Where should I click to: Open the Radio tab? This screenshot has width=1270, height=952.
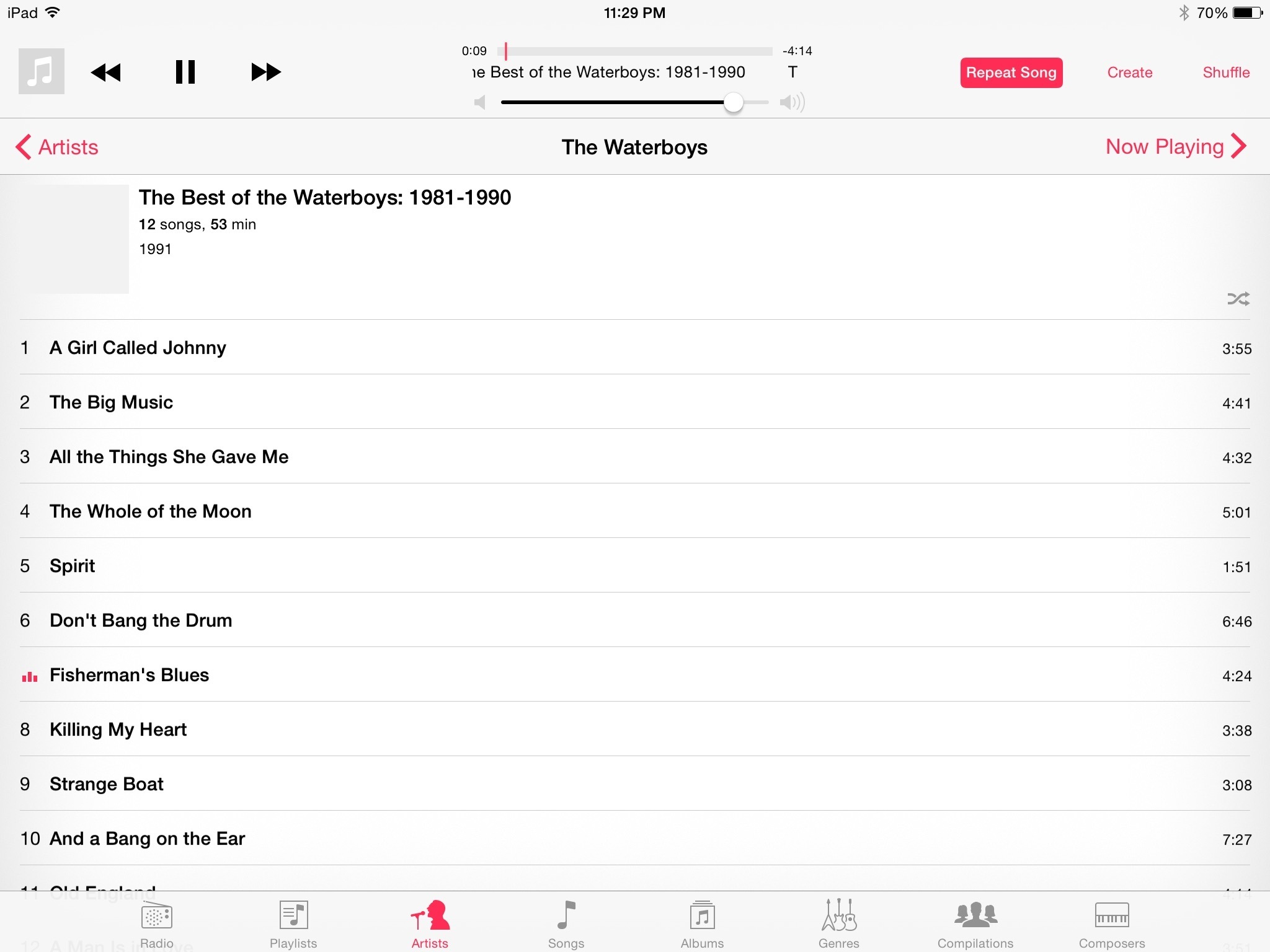point(157,925)
